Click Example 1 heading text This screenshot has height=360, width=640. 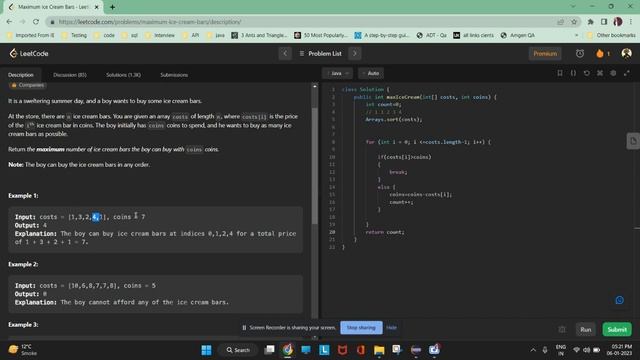pos(23,196)
